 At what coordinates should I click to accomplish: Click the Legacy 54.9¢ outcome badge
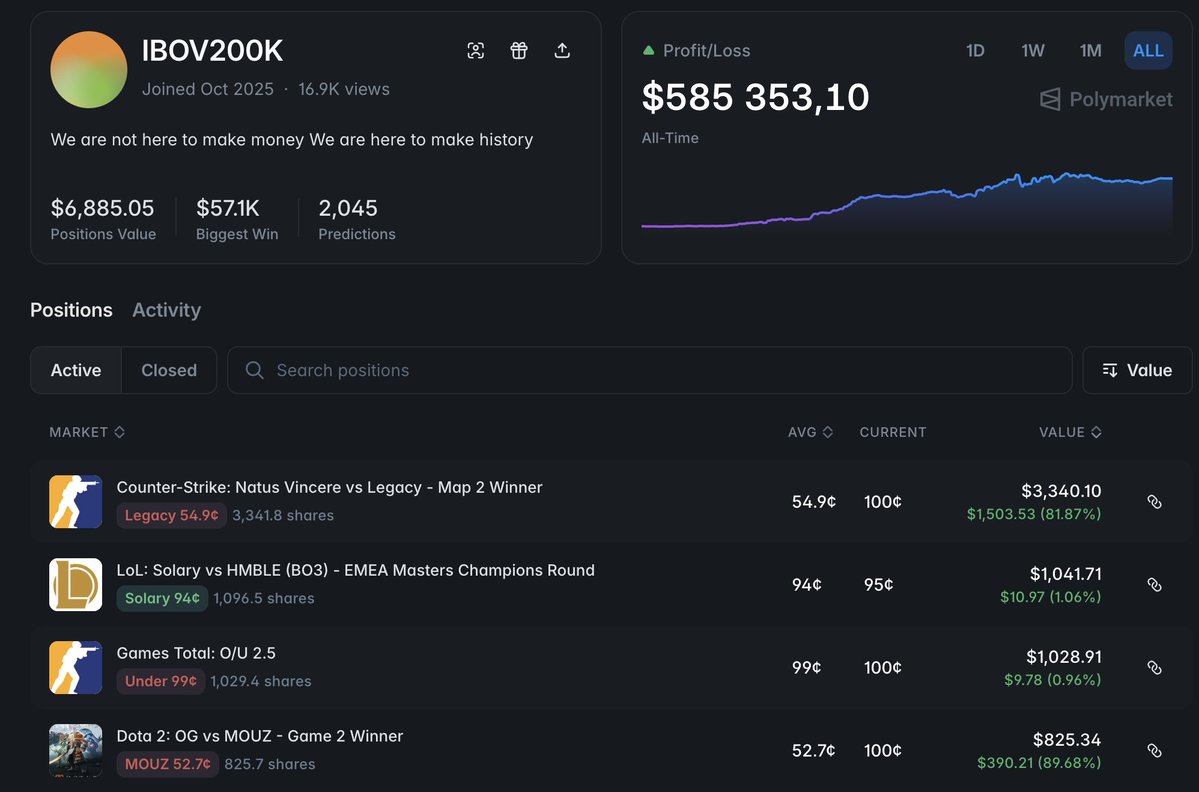pos(171,515)
